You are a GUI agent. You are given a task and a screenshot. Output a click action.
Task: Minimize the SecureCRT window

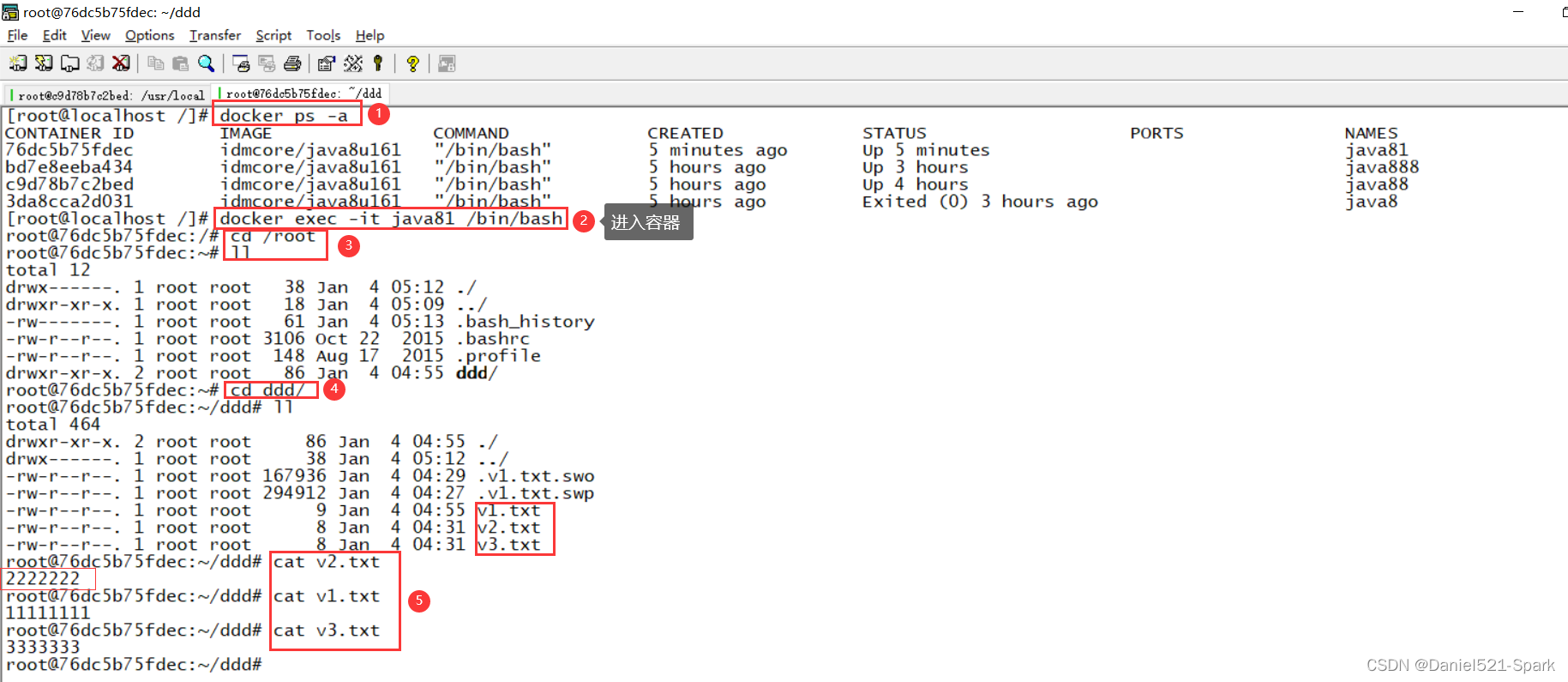click(1518, 12)
